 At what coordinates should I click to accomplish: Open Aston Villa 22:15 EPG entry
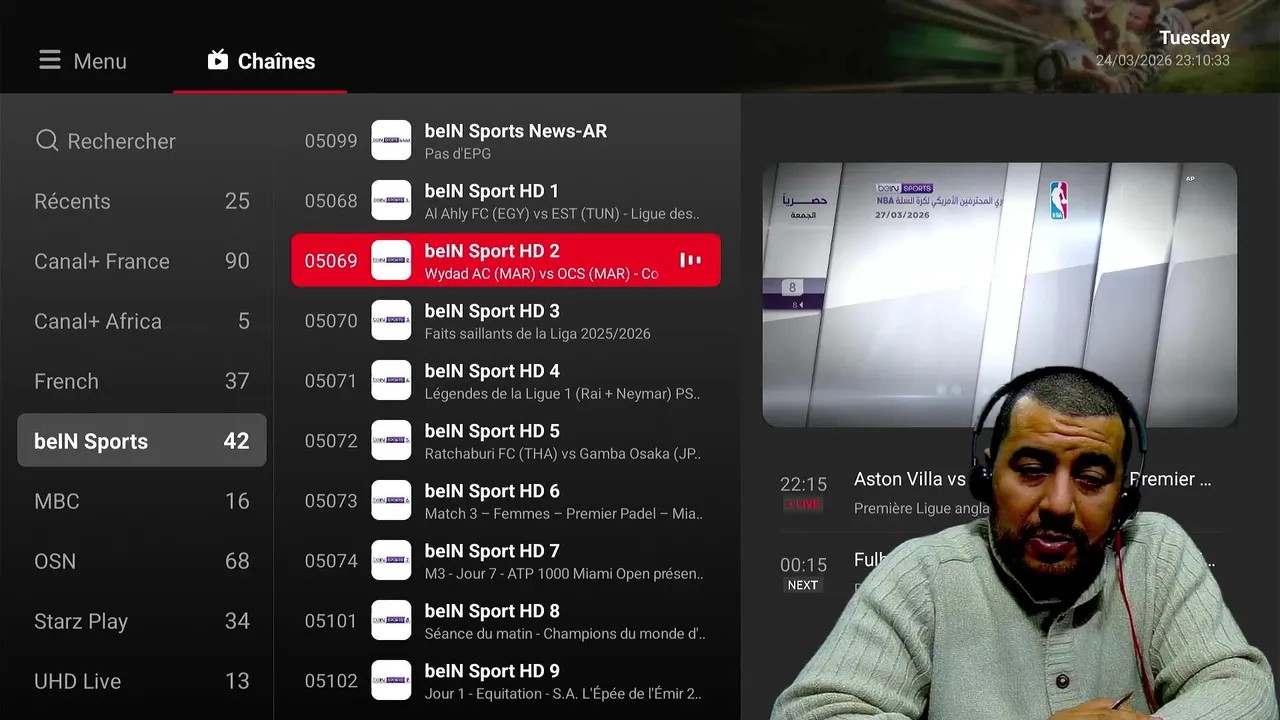(x=1000, y=492)
